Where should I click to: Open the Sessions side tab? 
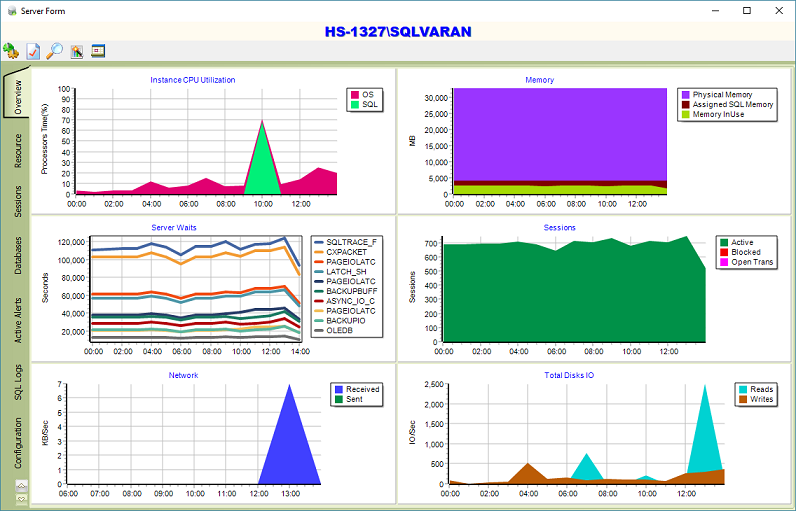point(17,201)
